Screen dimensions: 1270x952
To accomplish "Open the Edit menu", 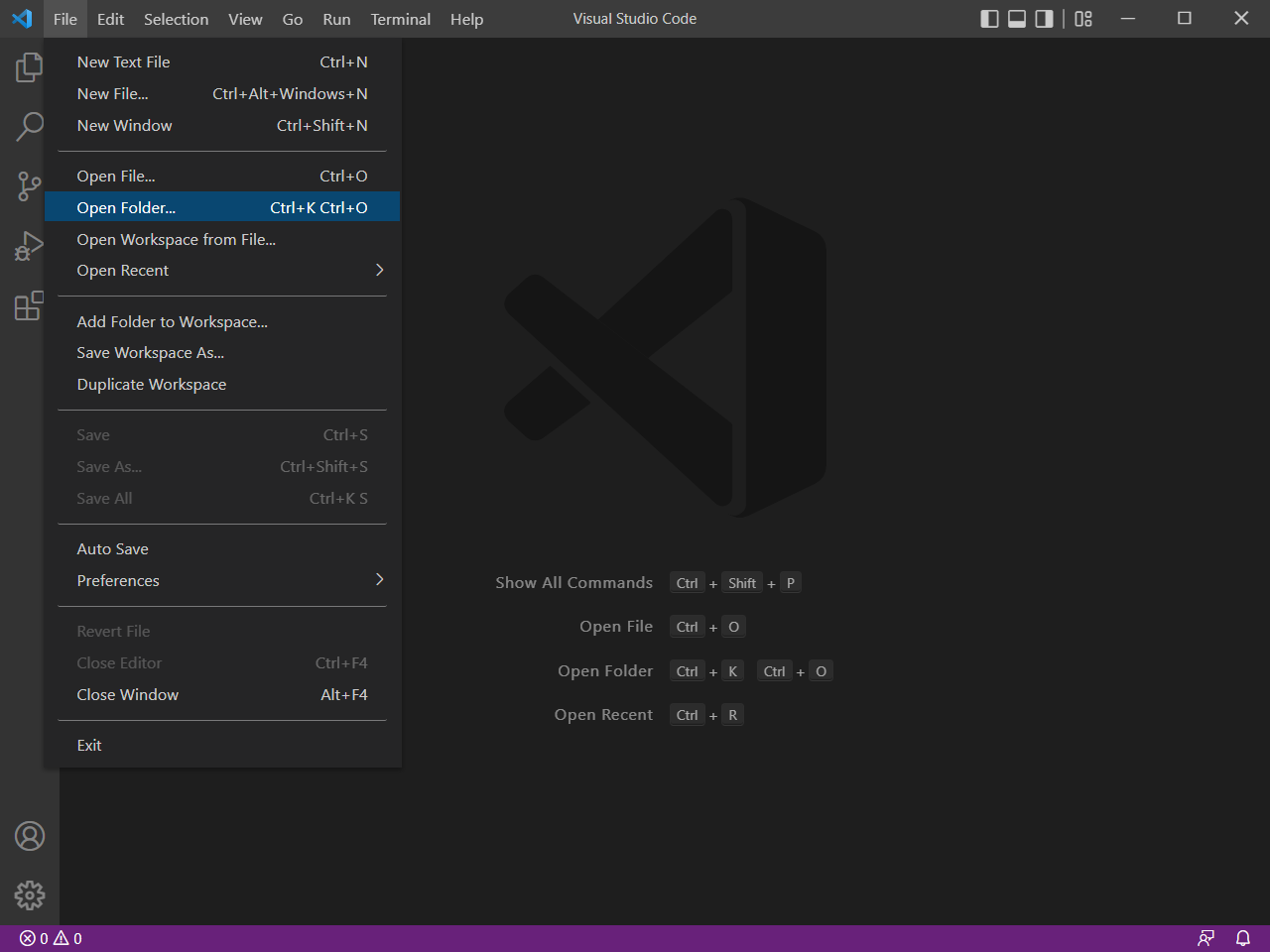I will click(110, 19).
